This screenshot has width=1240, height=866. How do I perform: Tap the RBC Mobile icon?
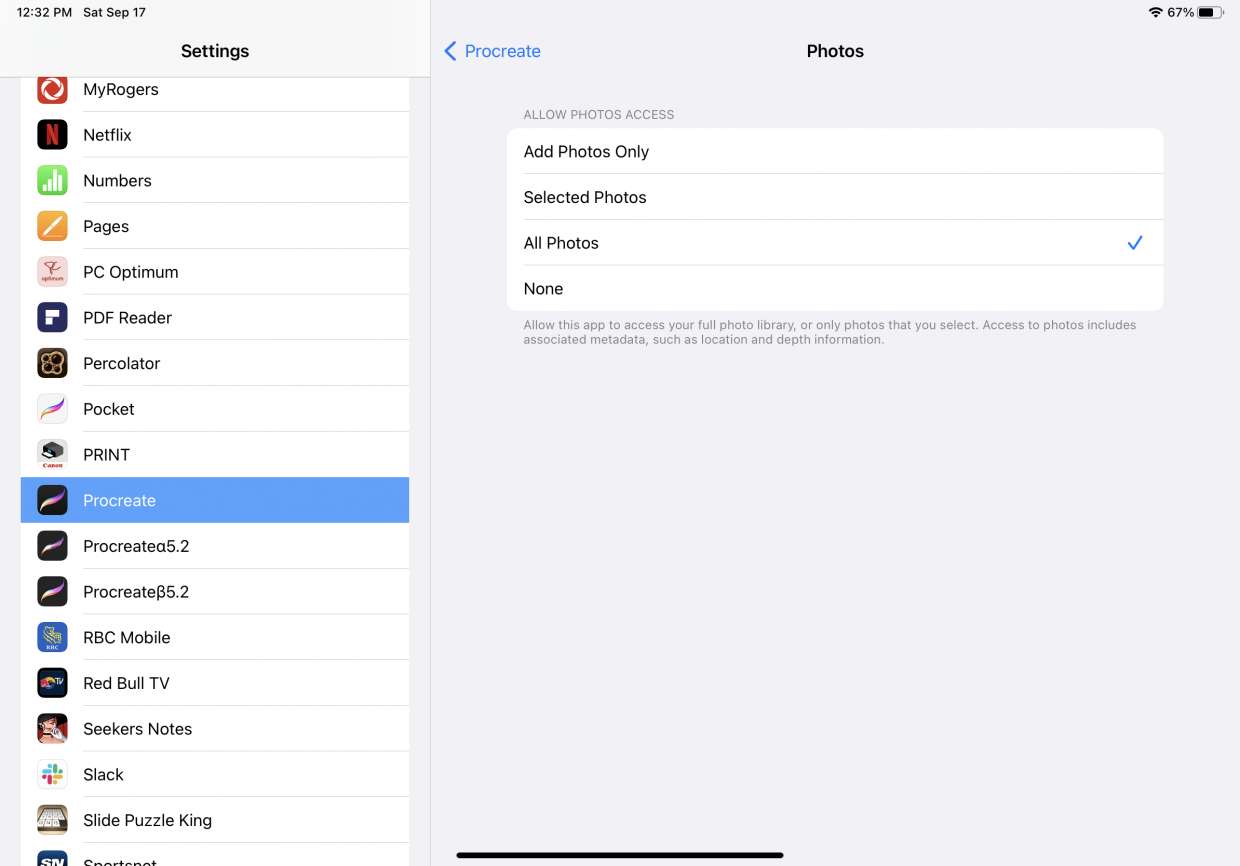coord(52,638)
